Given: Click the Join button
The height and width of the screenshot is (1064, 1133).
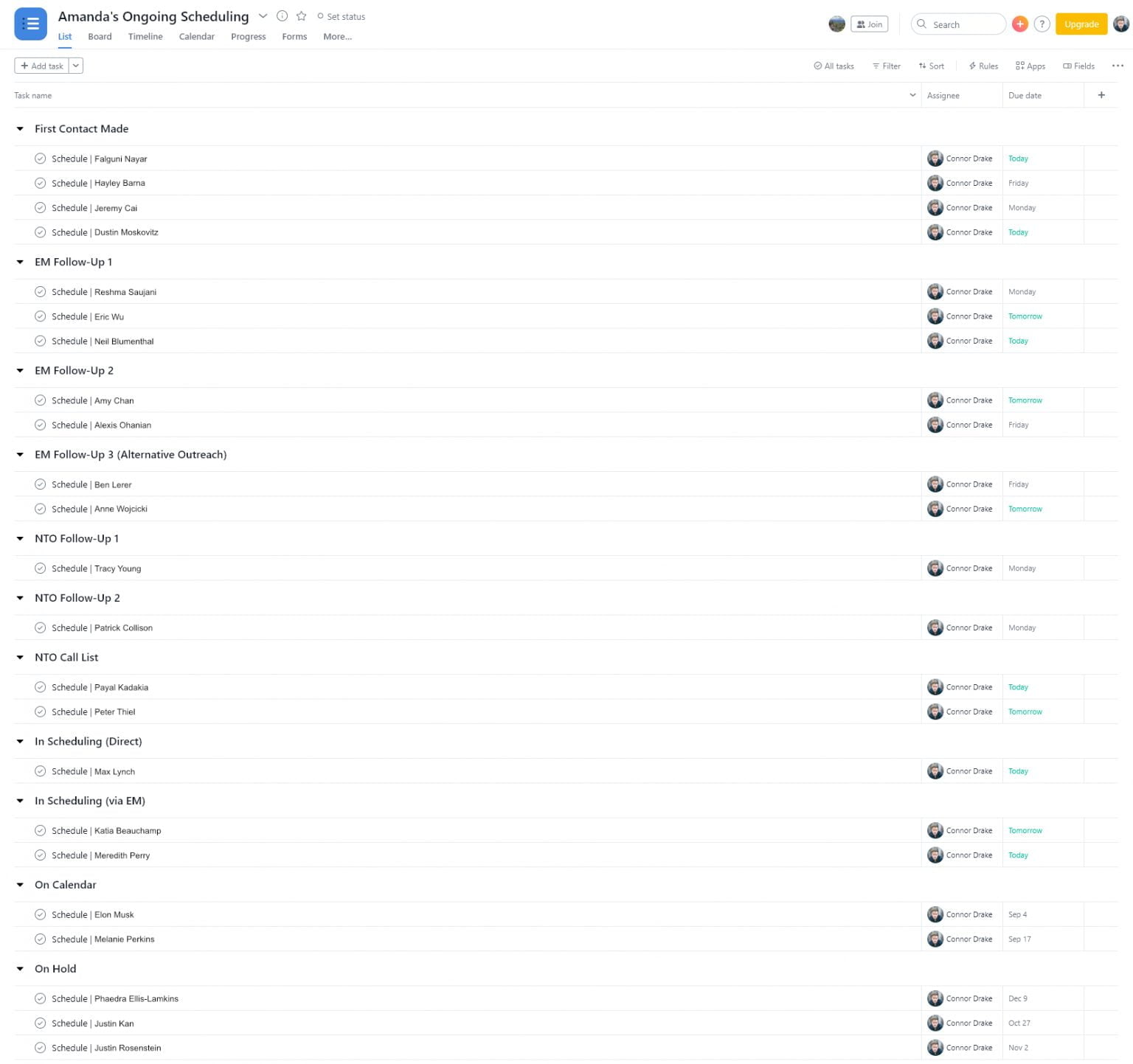Looking at the screenshot, I should pyautogui.click(x=869, y=24).
